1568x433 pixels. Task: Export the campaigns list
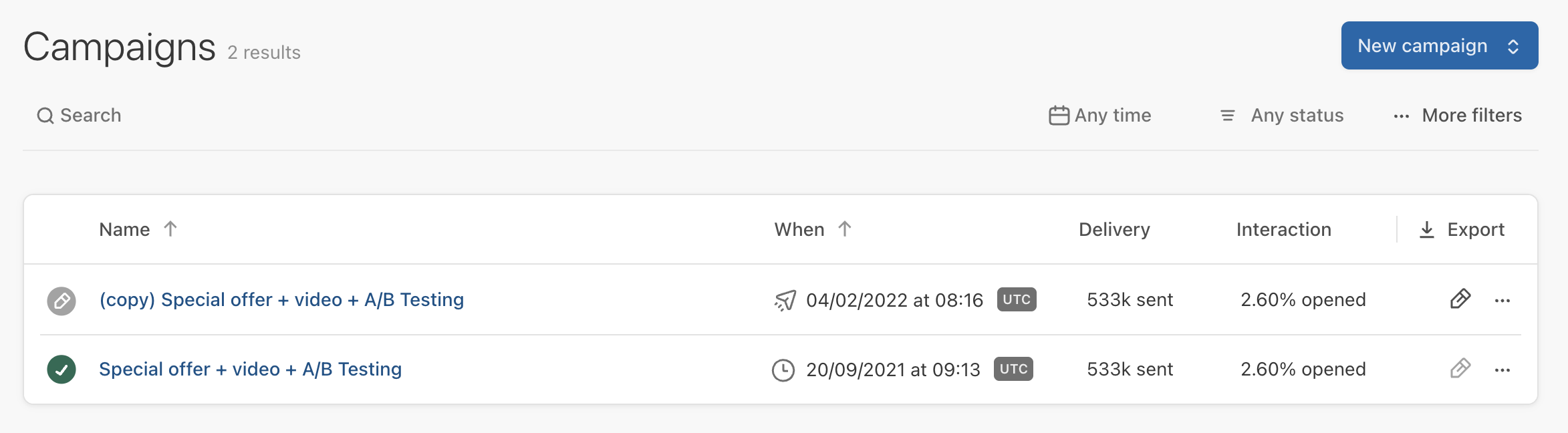[x=1462, y=230]
